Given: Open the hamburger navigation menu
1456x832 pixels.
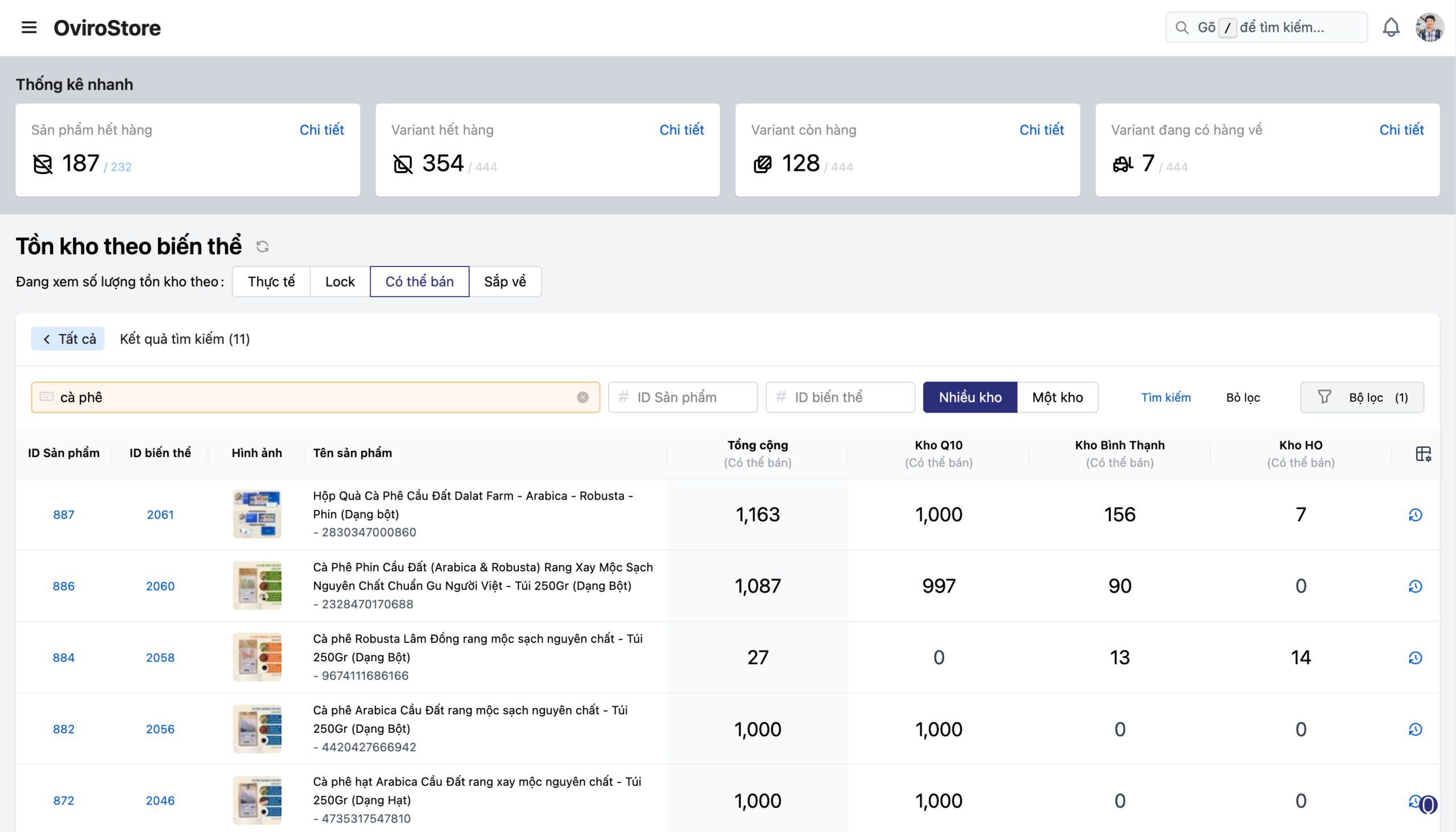Looking at the screenshot, I should click(28, 27).
